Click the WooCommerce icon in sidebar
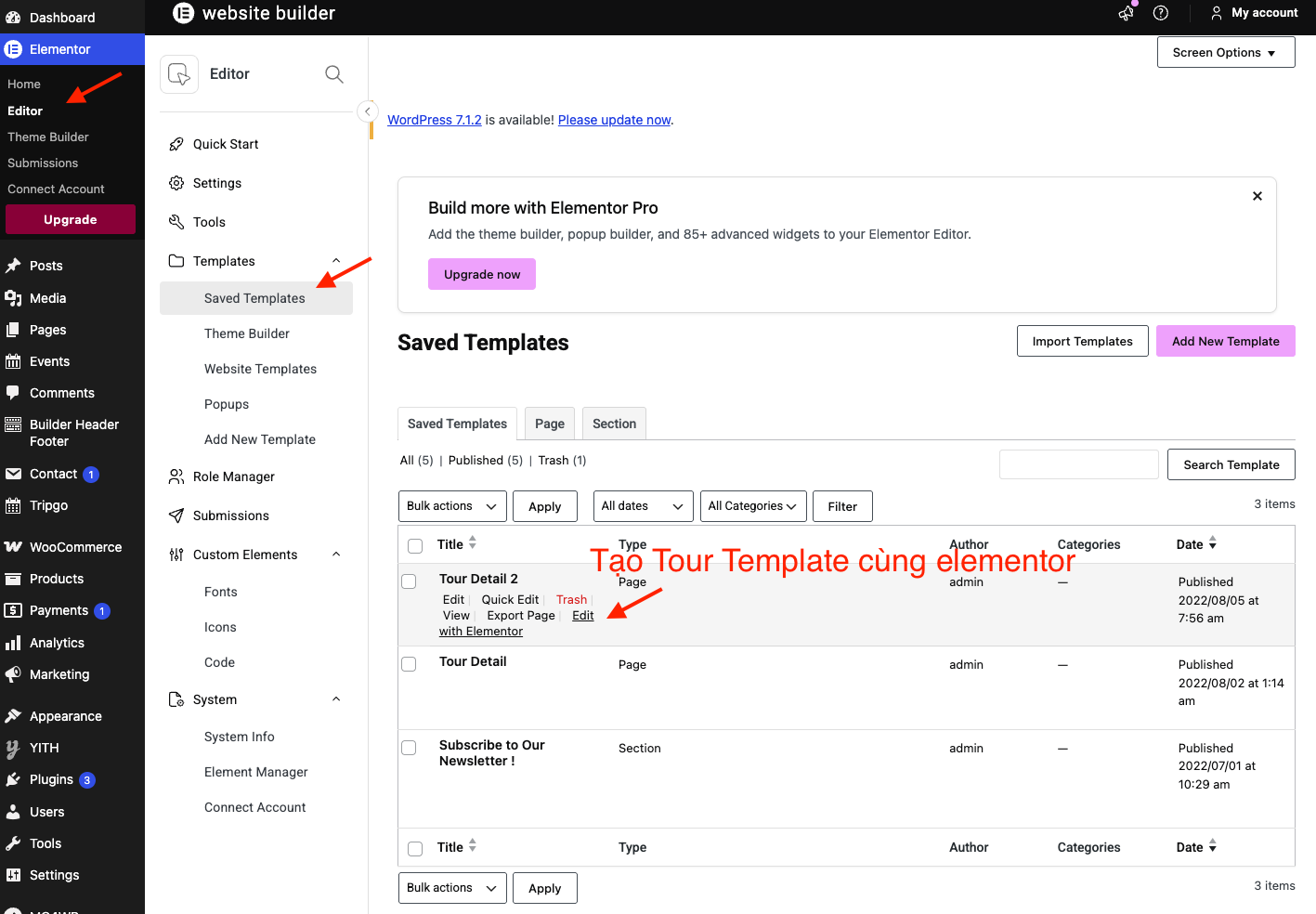 (13, 547)
